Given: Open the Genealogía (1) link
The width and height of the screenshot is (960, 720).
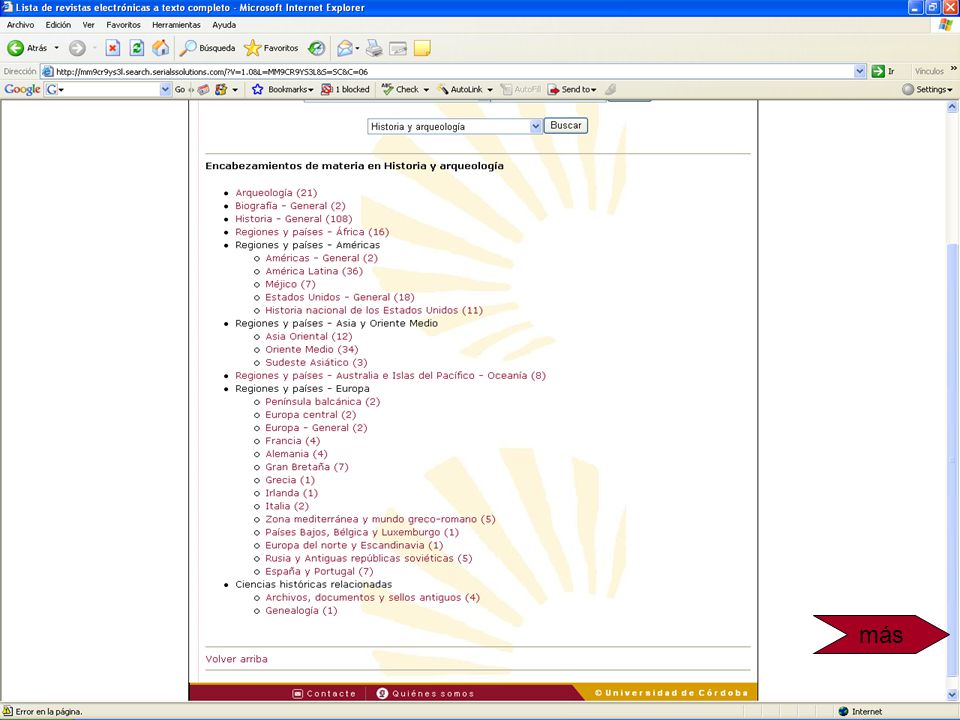Looking at the screenshot, I should (301, 610).
